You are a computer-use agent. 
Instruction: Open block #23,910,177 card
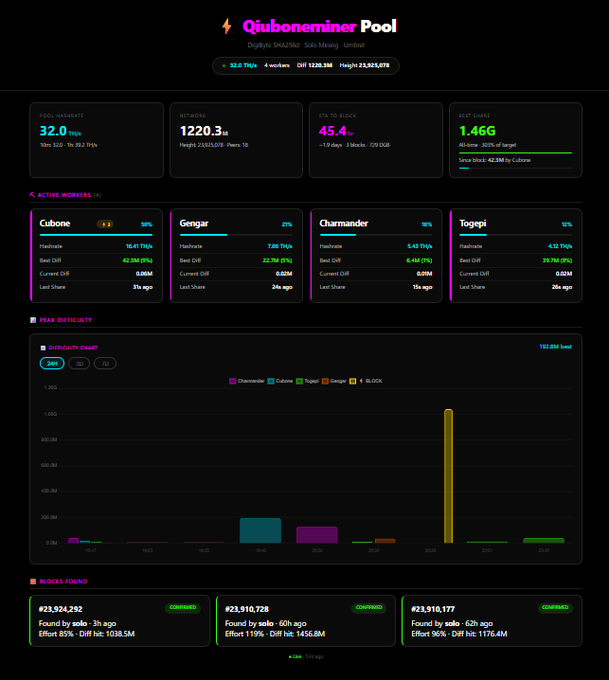(492, 621)
